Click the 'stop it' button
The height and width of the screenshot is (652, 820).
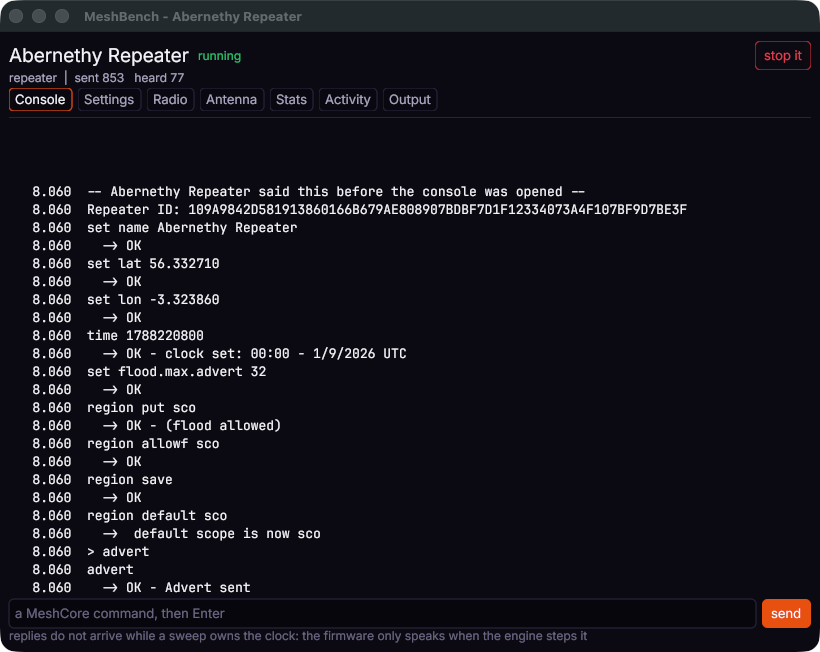pos(782,55)
